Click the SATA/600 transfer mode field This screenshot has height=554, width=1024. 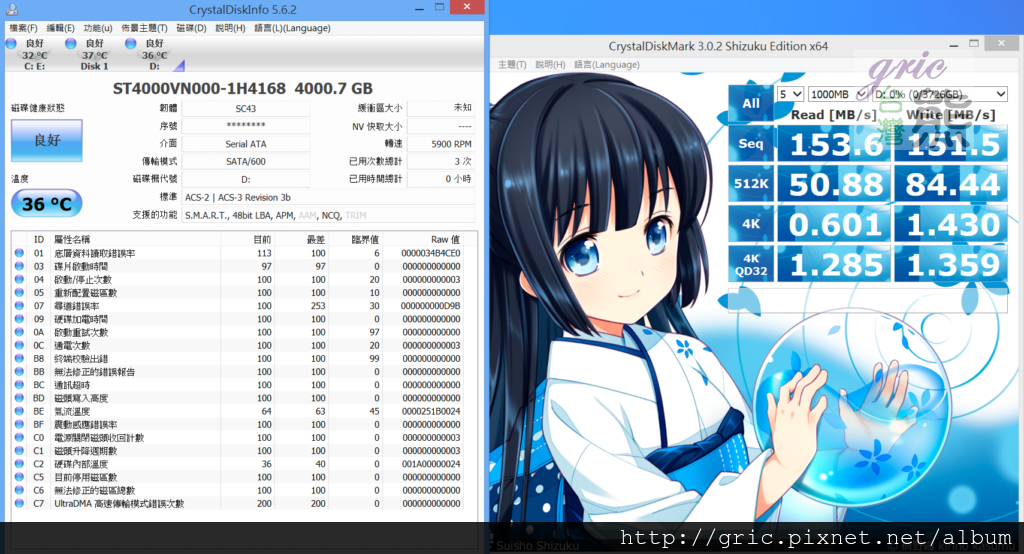(246, 161)
